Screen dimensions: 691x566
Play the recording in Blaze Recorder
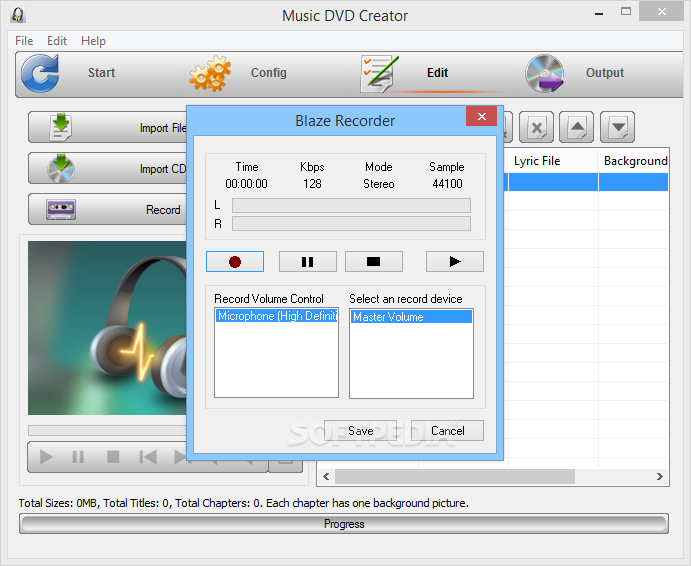click(x=455, y=262)
